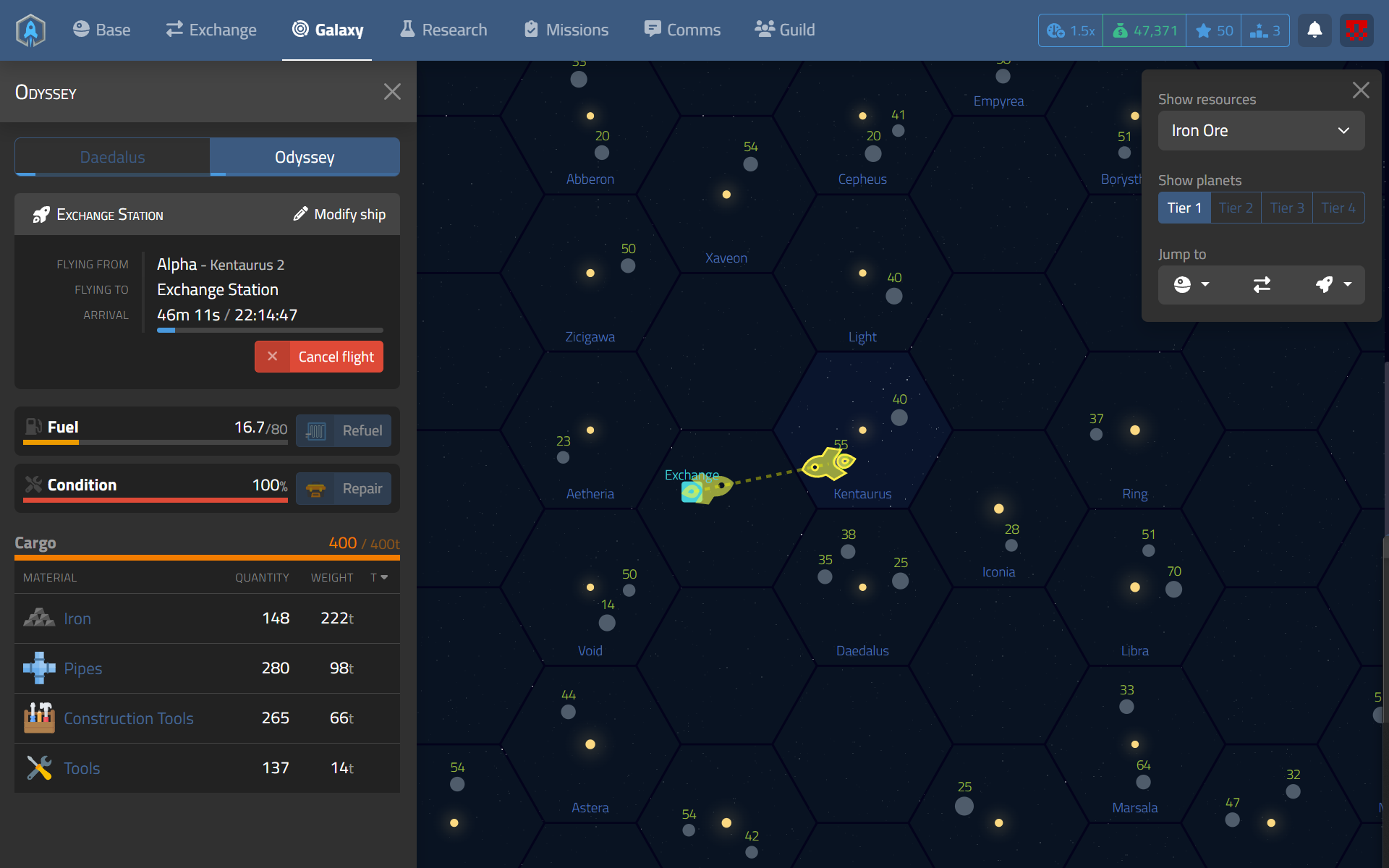This screenshot has height=868, width=1389.
Task: Click the flight arrival progress bar
Action: coord(270,331)
